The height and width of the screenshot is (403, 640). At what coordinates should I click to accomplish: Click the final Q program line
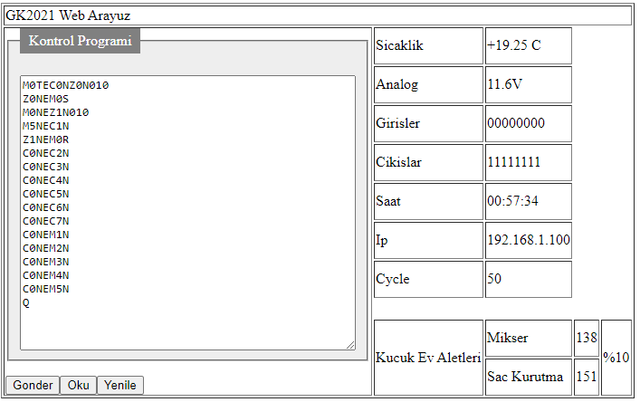(x=26, y=303)
